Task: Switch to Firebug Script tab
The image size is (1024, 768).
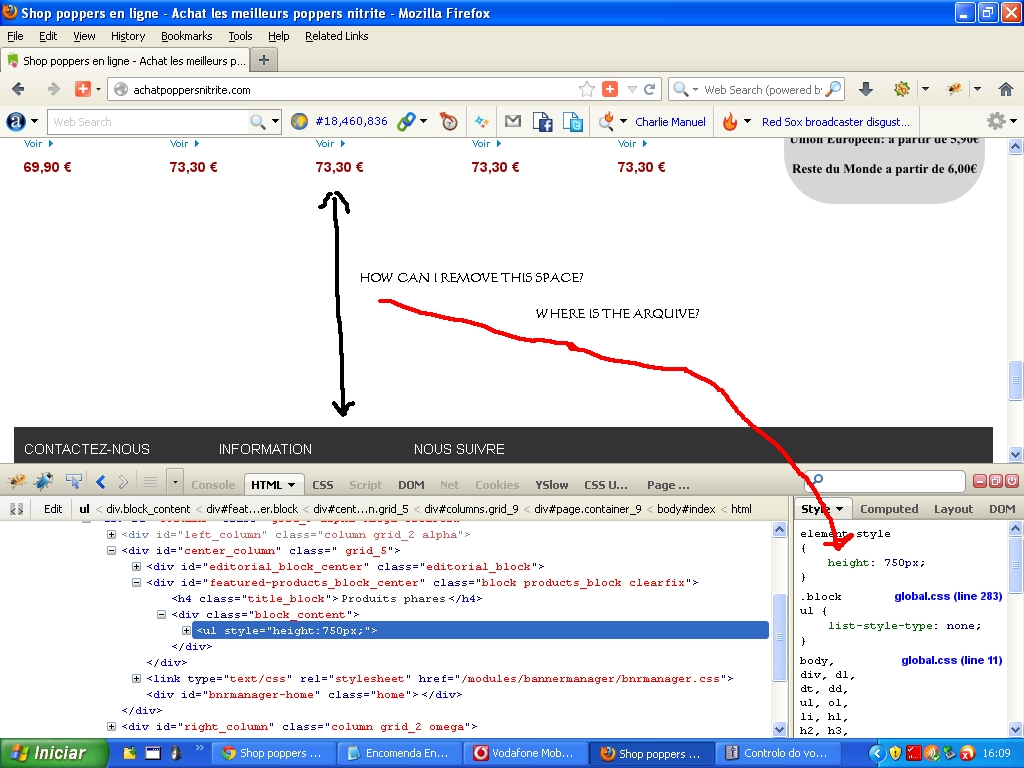Action: click(x=365, y=485)
